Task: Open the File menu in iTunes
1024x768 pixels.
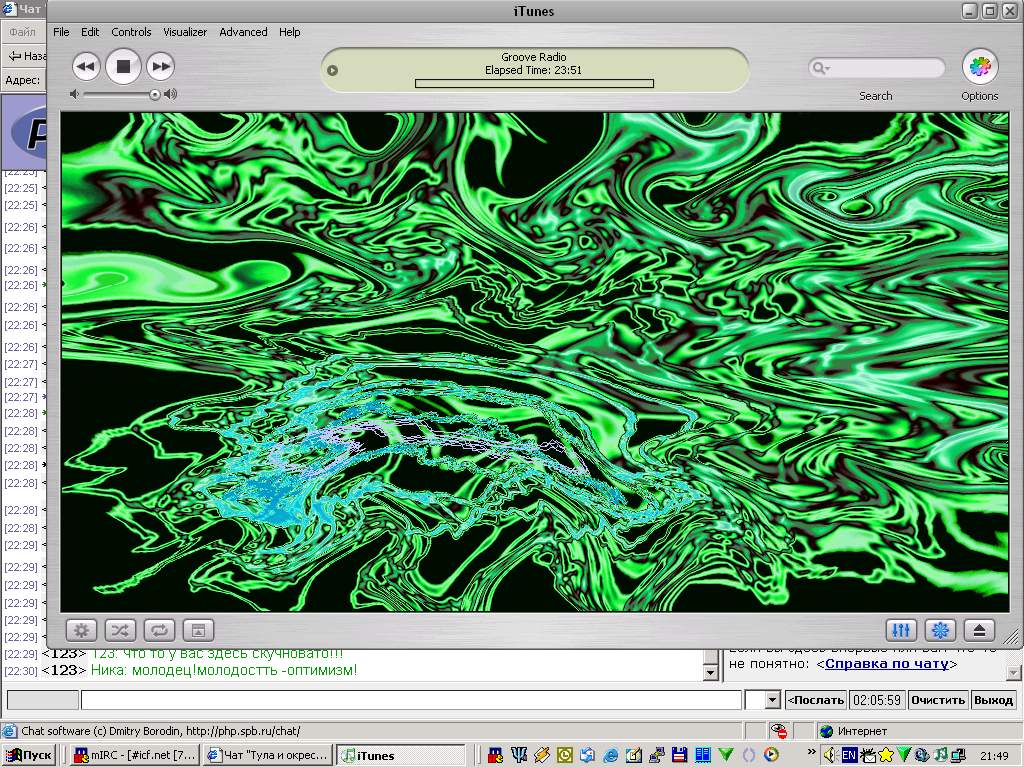Action: 61,32
